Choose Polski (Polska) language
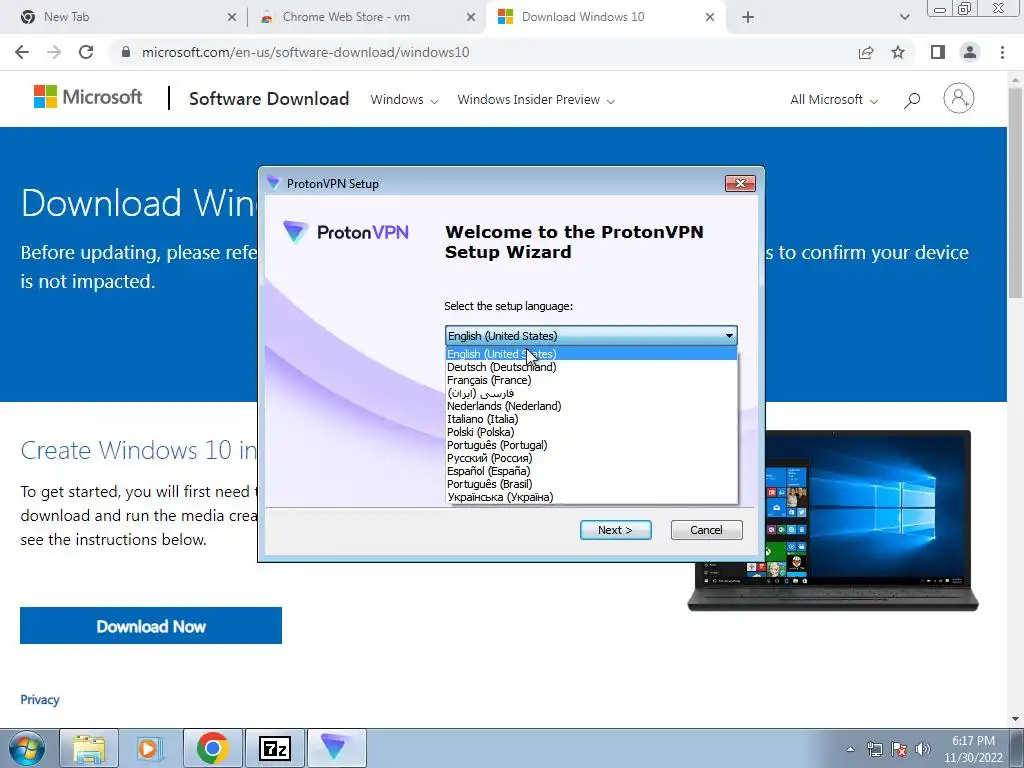 tap(591, 432)
